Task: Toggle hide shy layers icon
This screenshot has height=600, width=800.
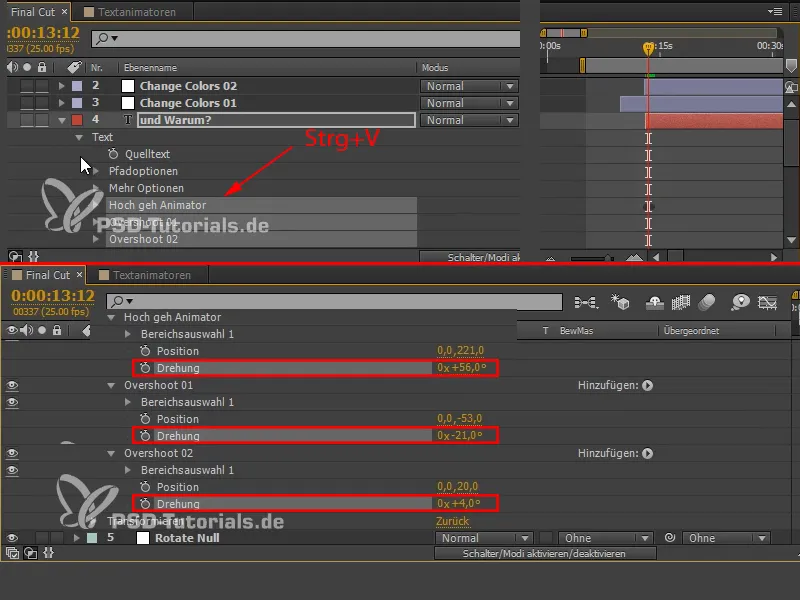Action: pyautogui.click(x=654, y=303)
